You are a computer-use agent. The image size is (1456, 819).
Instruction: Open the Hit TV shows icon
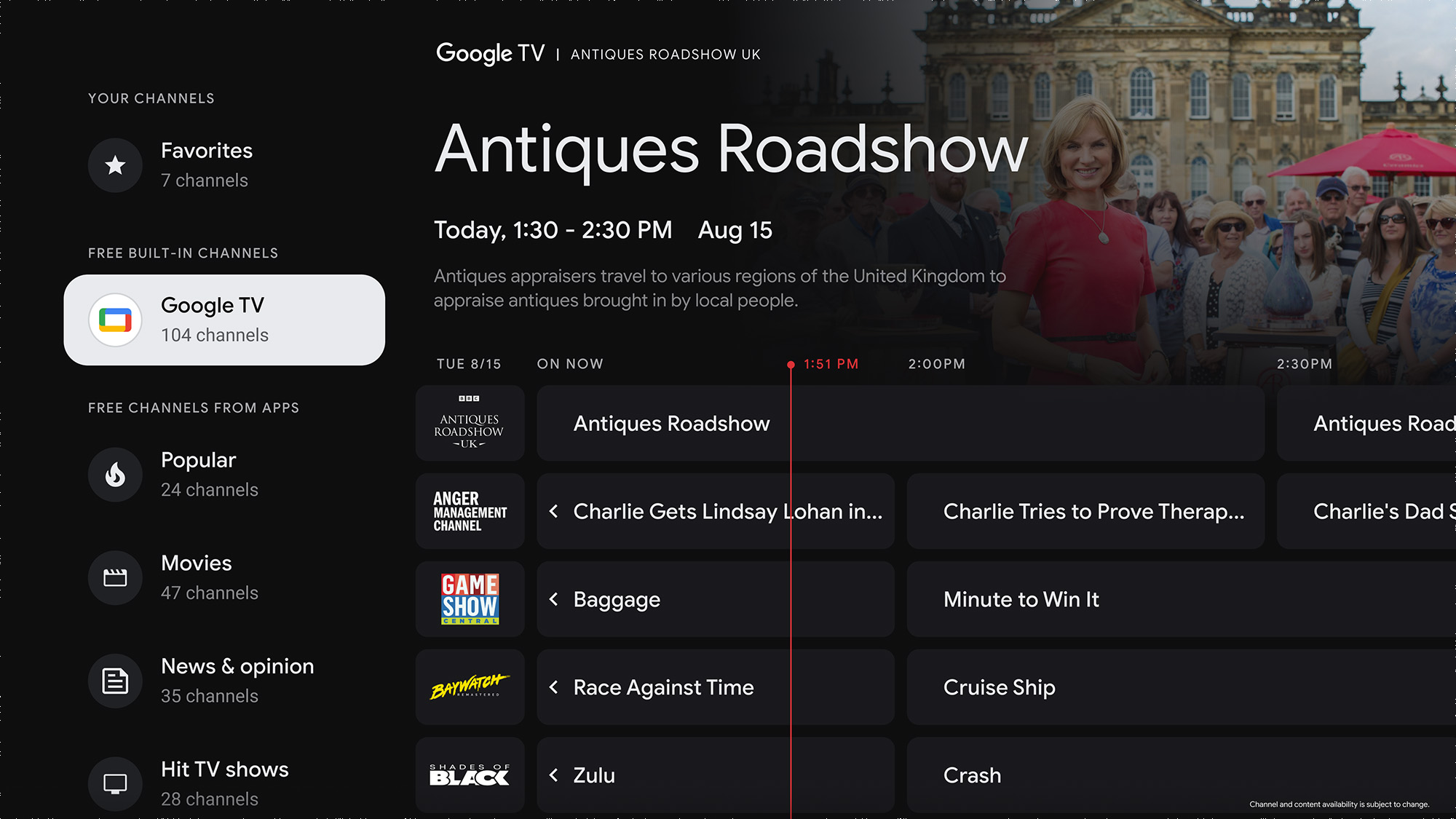[x=115, y=782]
